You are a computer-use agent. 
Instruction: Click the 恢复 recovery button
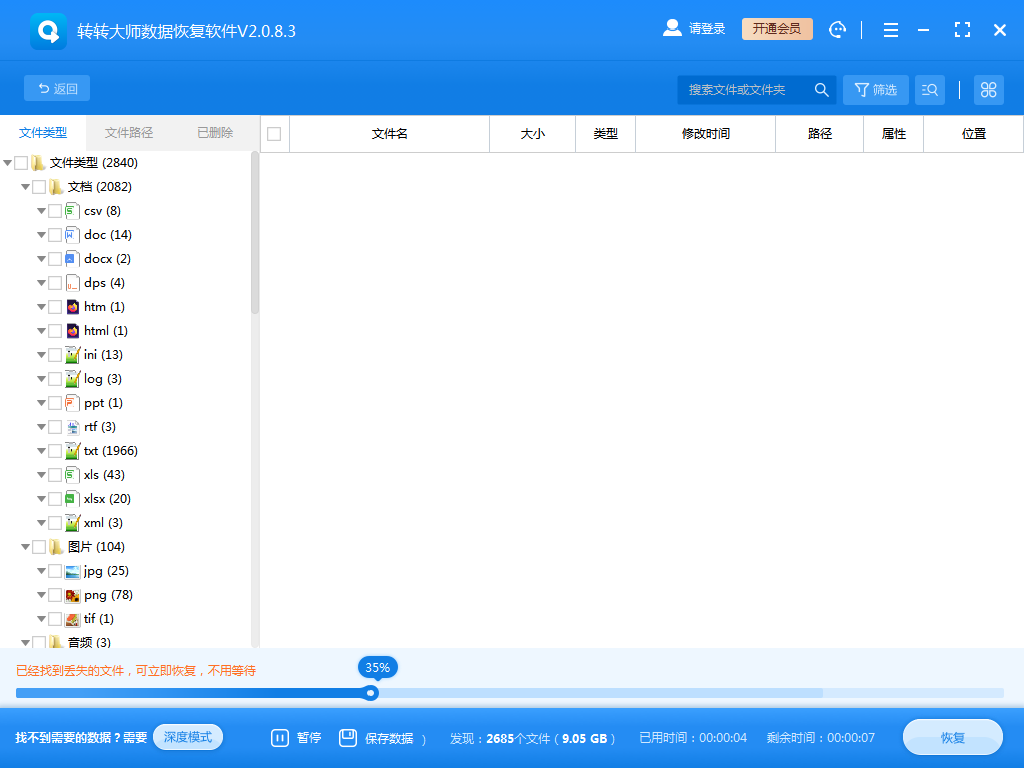[951, 737]
